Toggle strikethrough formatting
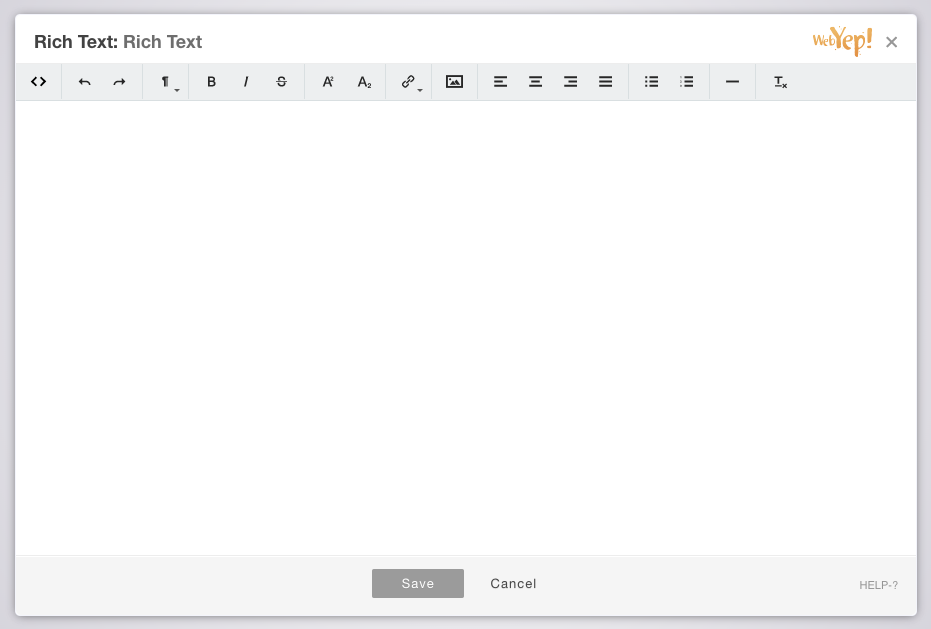Screen dimensions: 931x629 [281, 81]
